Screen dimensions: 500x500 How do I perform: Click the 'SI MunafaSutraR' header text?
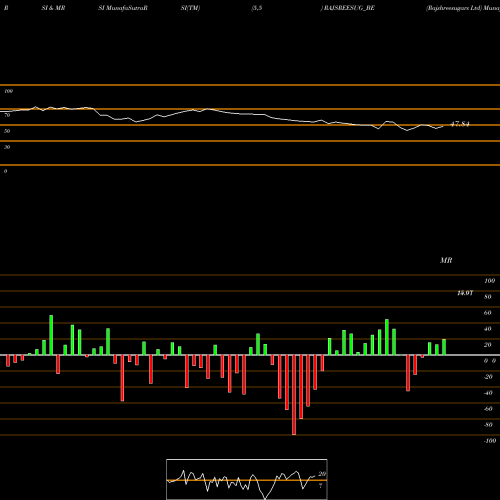pos(123,8)
